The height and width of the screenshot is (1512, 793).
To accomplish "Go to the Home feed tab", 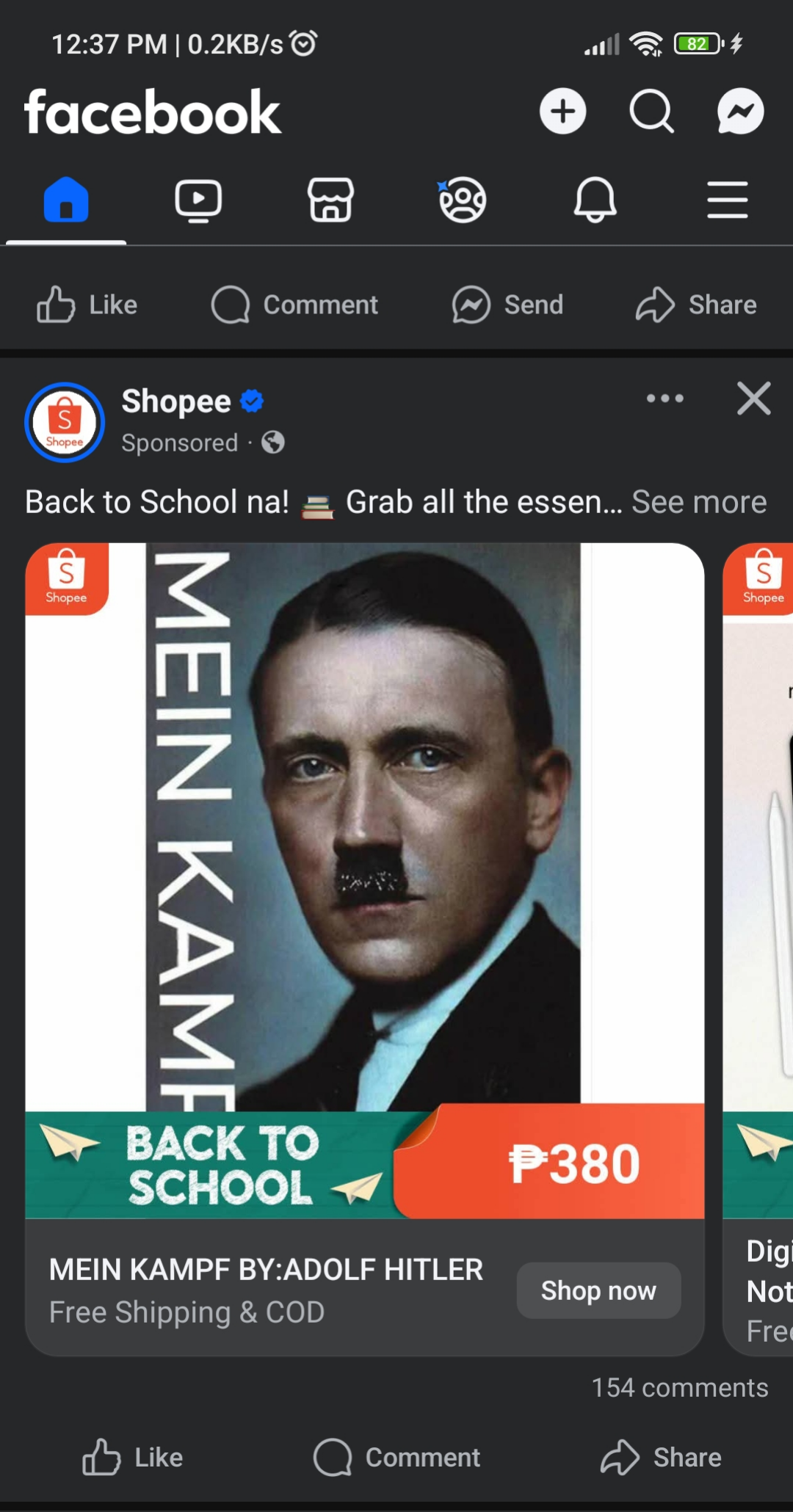I will (x=66, y=200).
